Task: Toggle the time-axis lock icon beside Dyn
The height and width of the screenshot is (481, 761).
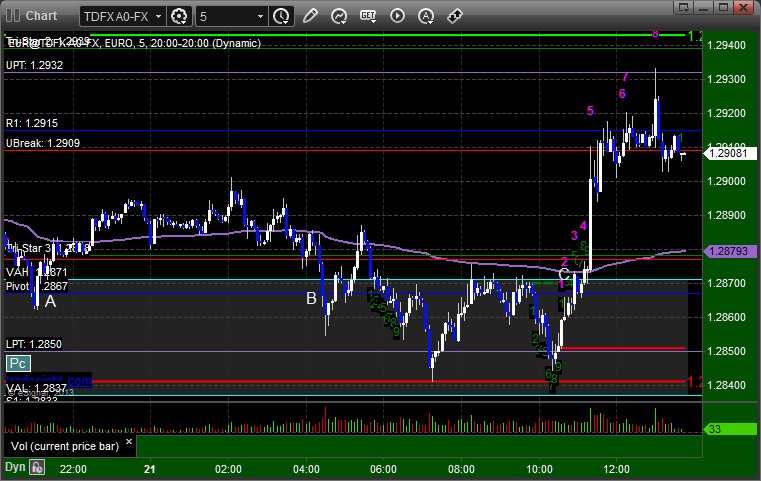Action: tap(37, 467)
